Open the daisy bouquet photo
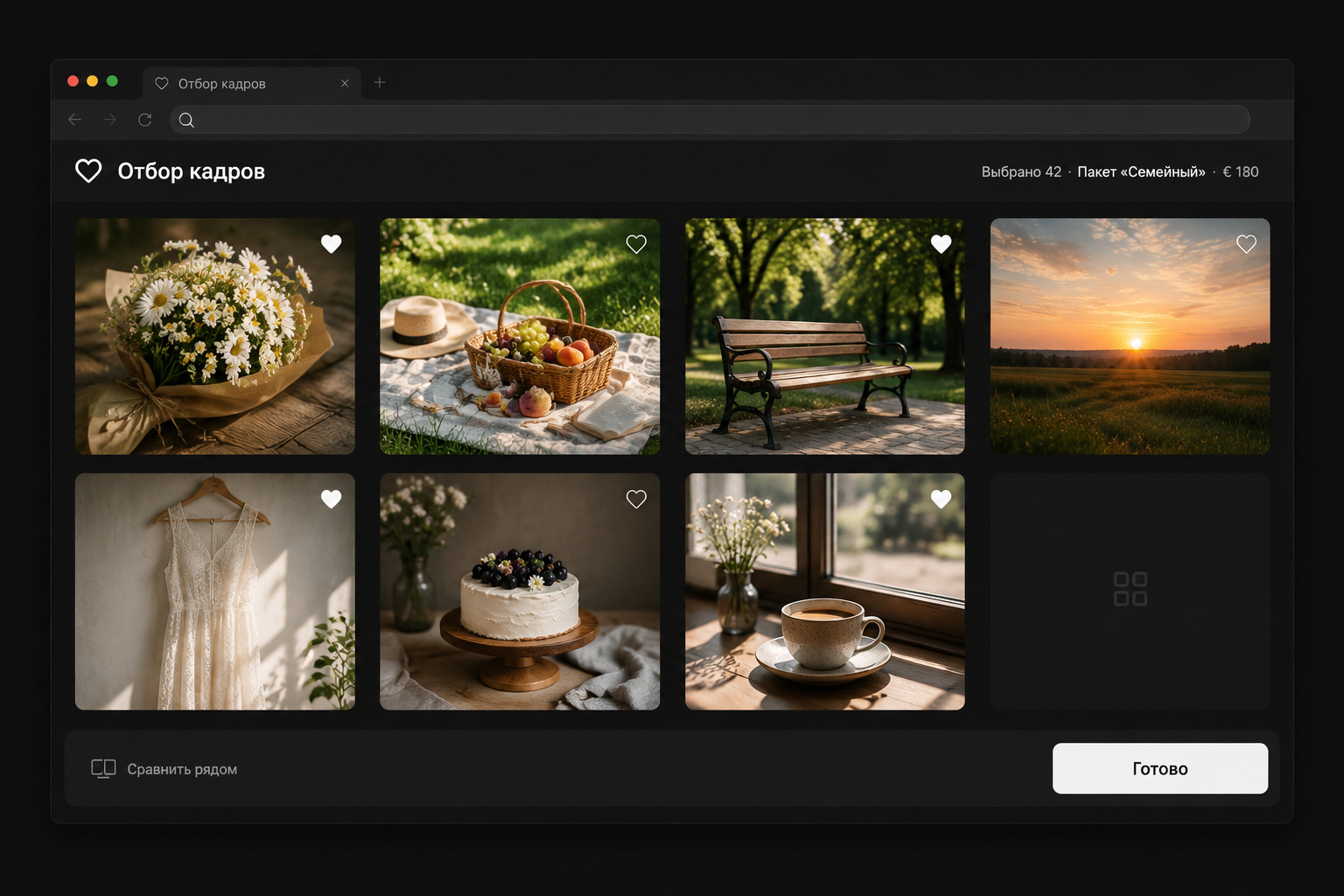The height and width of the screenshot is (896, 1344). [215, 336]
